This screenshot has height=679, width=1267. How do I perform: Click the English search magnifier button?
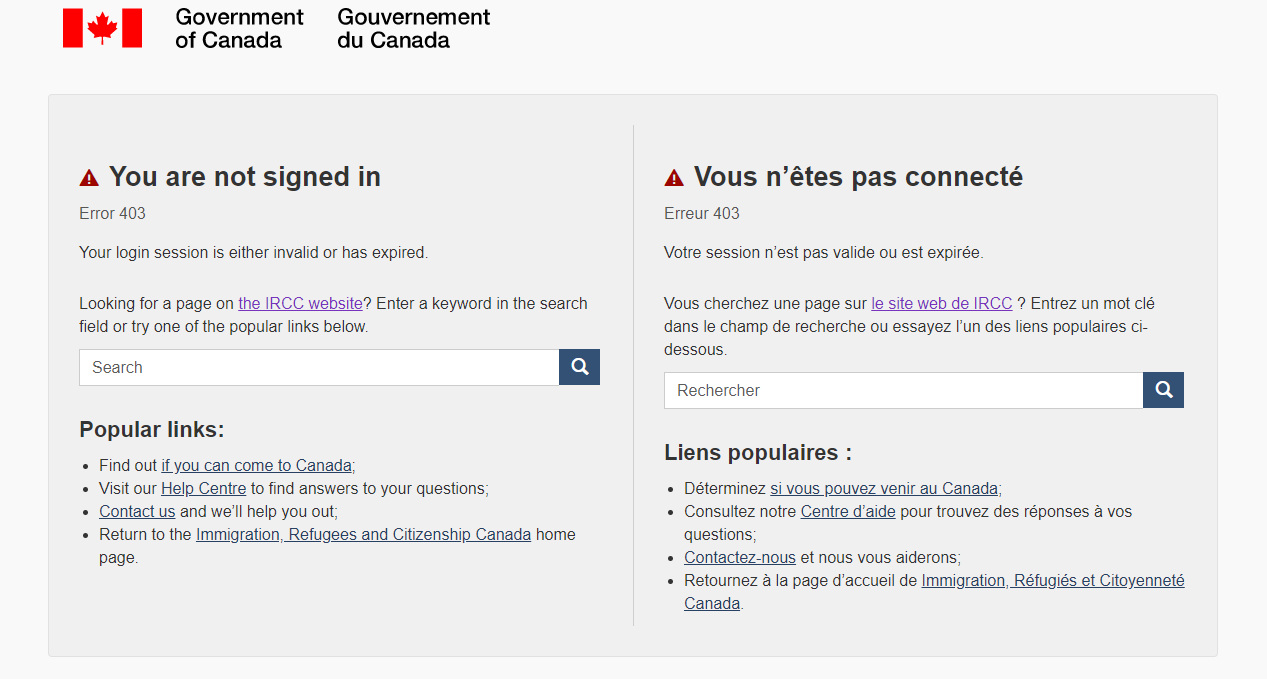579,367
